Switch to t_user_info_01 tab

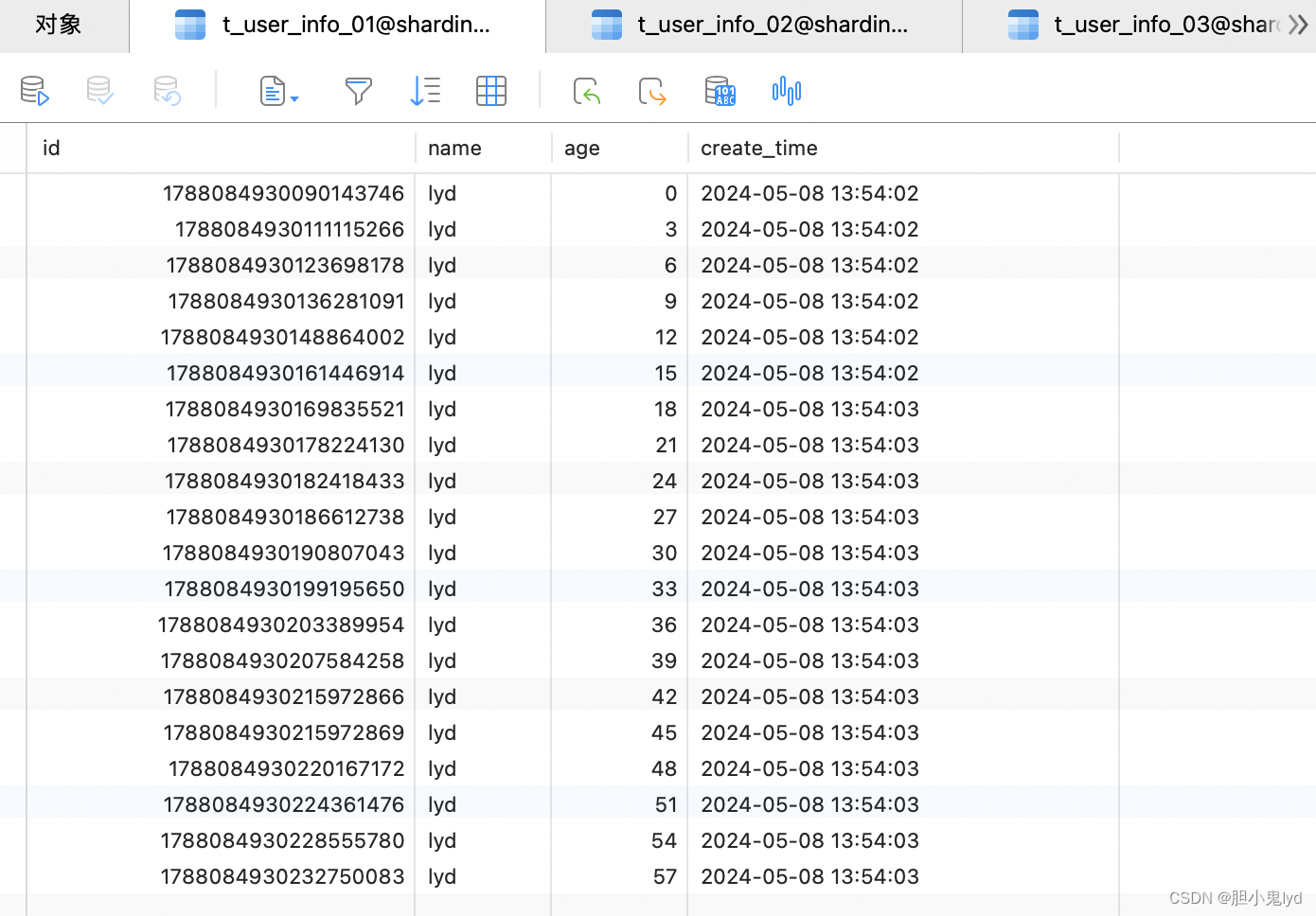coord(337,25)
